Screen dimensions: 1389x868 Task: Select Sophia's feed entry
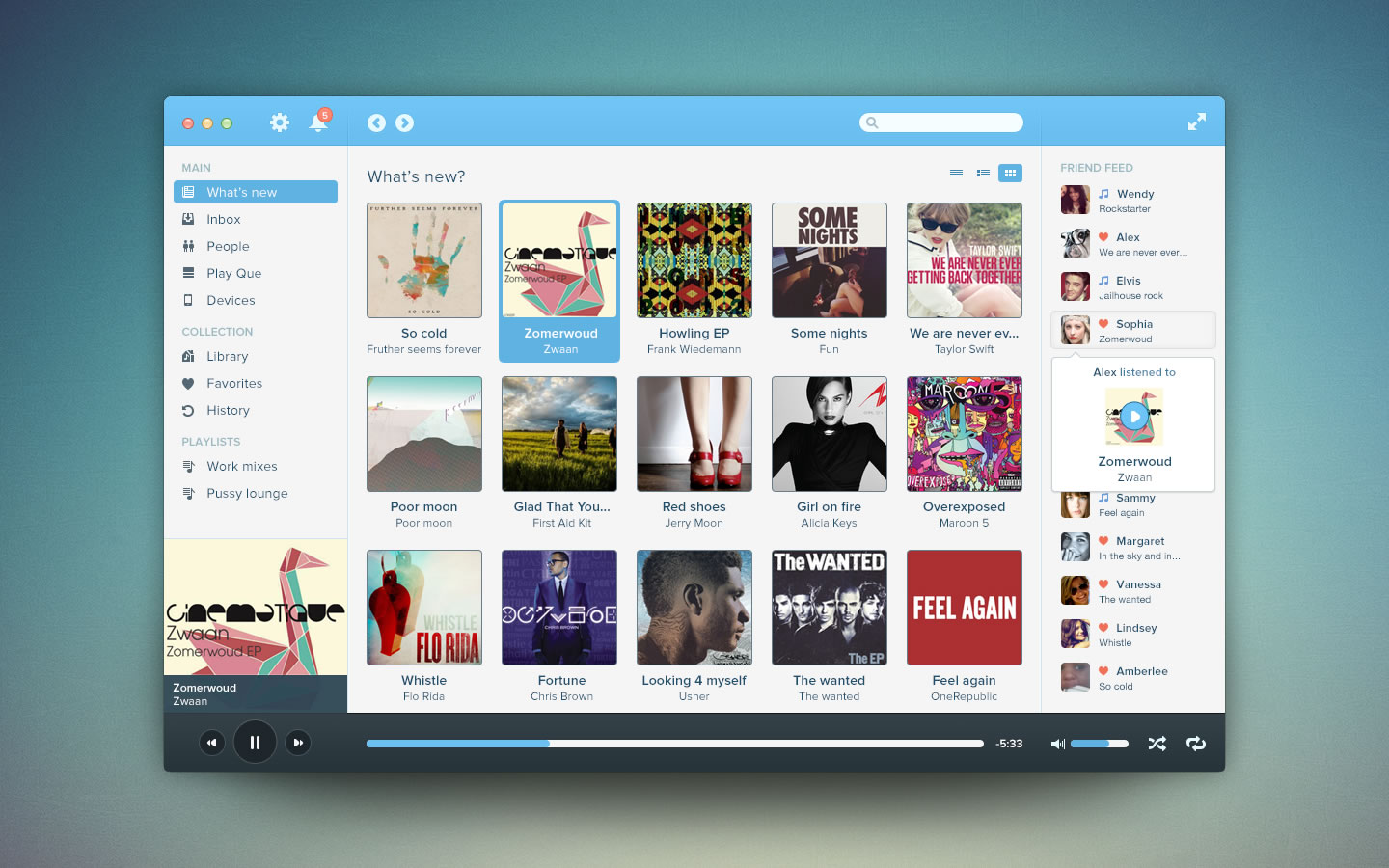[x=1133, y=330]
